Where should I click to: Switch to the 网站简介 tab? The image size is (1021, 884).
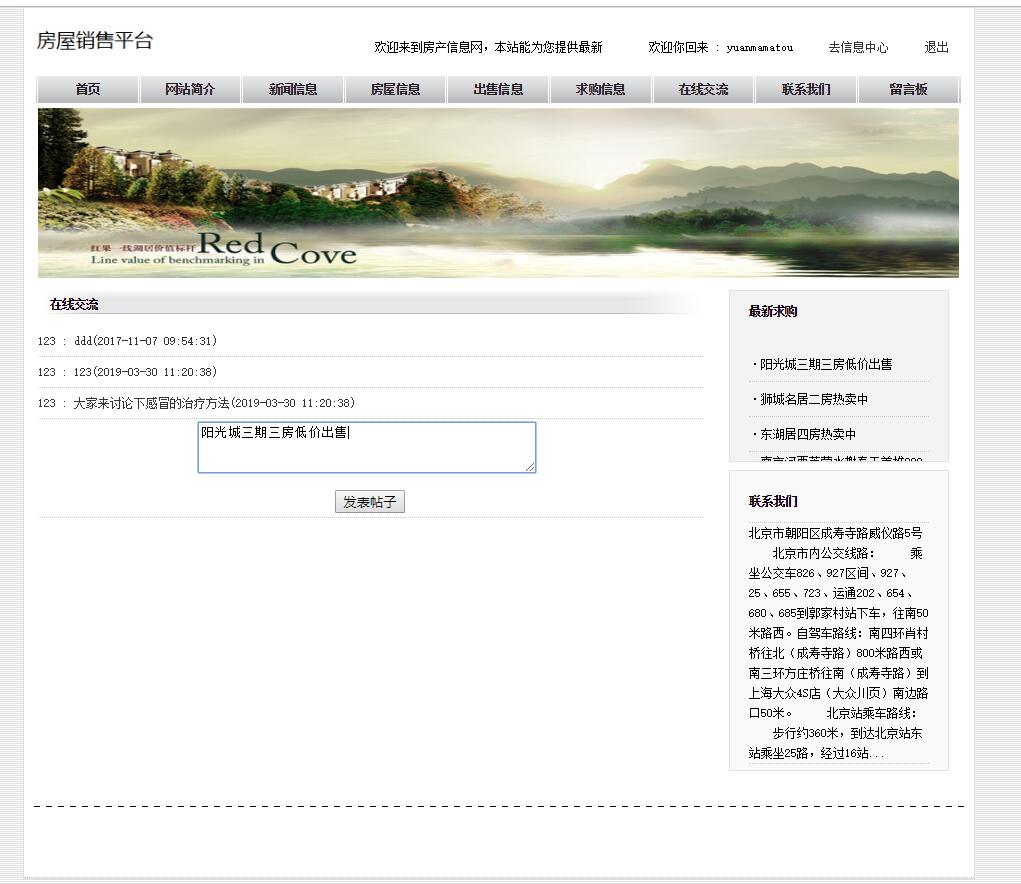(x=189, y=89)
